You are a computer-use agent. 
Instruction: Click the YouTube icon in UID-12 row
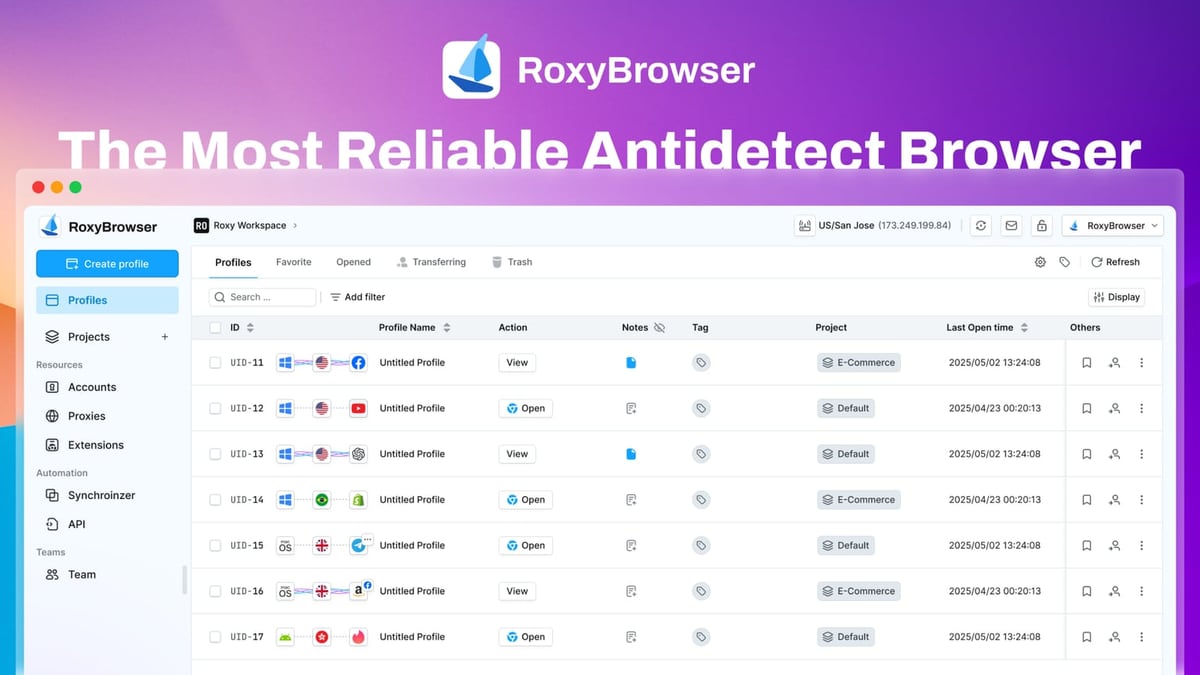(x=358, y=408)
